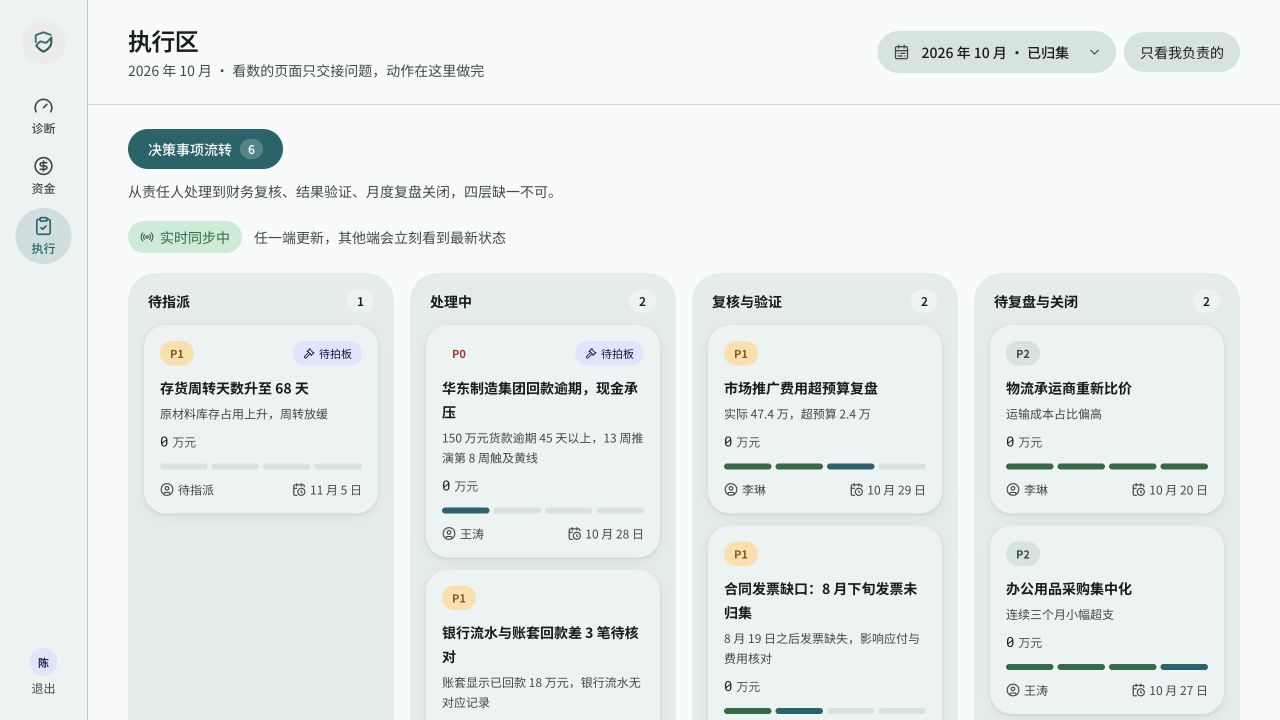Click calendar icon beside 10 月 28 日
This screenshot has width=1280, height=720.
(574, 534)
